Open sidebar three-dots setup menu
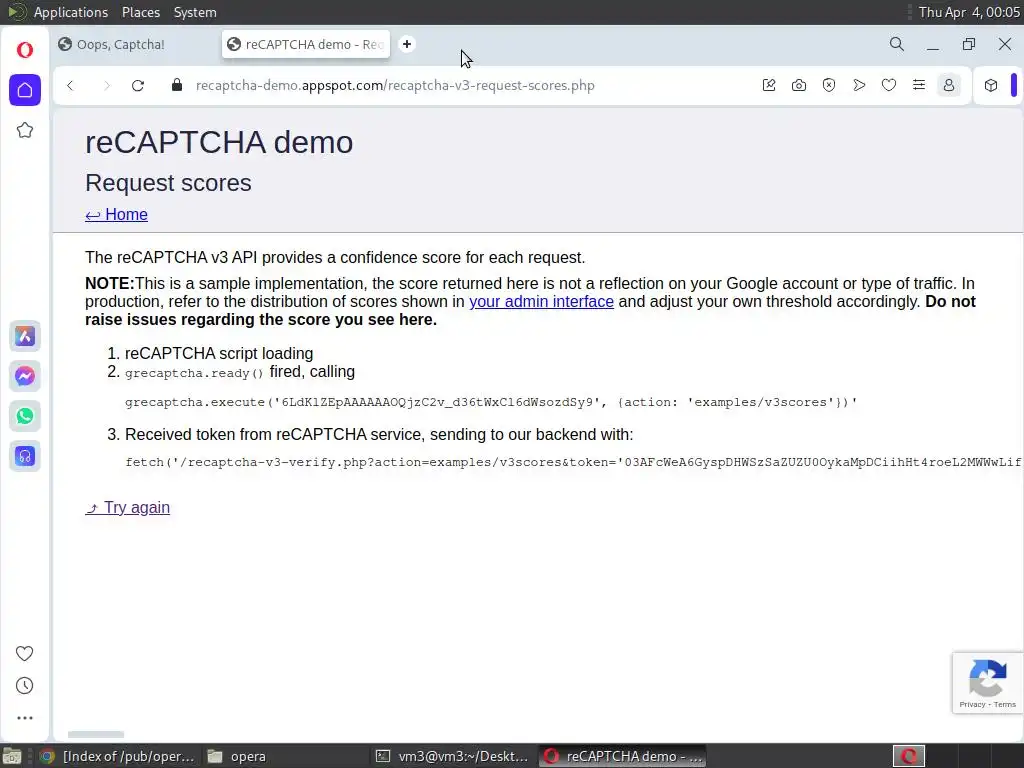The image size is (1024, 768). [x=25, y=718]
